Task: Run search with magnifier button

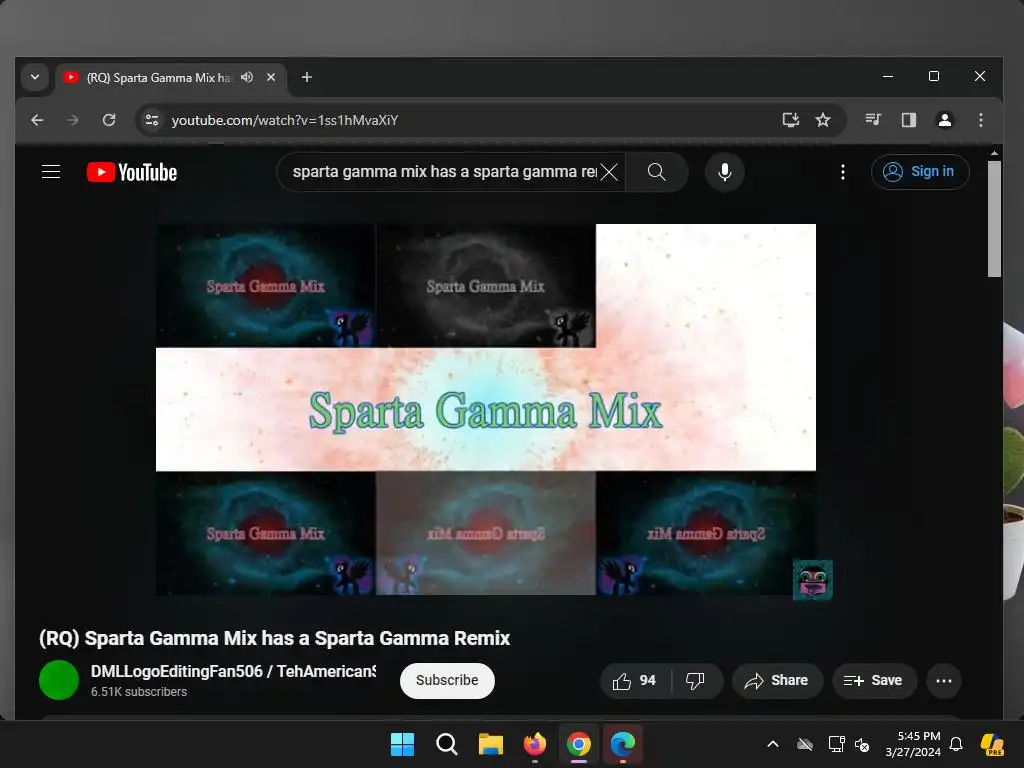Action: 656,172
